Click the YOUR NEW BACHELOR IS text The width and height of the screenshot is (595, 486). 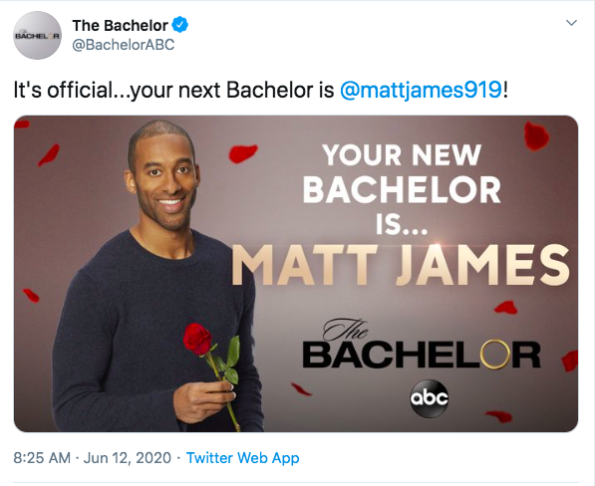click(x=402, y=190)
